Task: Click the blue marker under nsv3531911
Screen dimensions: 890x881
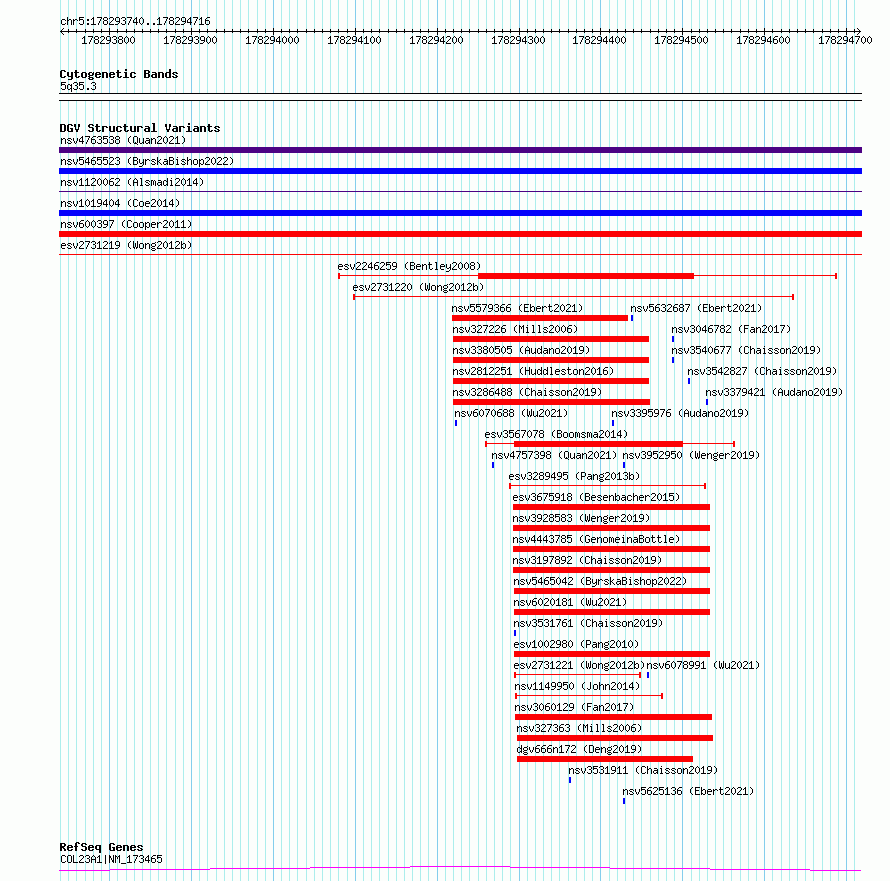Action: (x=570, y=780)
